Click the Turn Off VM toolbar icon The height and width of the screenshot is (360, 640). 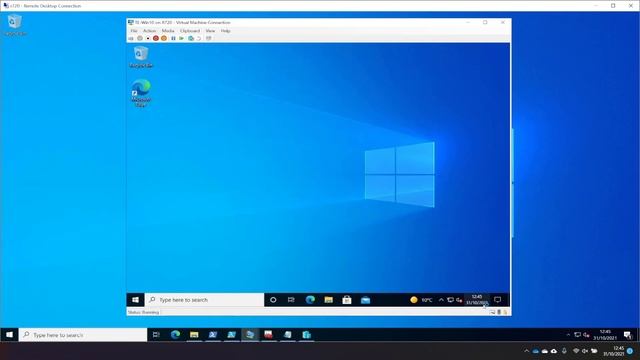[x=148, y=38]
